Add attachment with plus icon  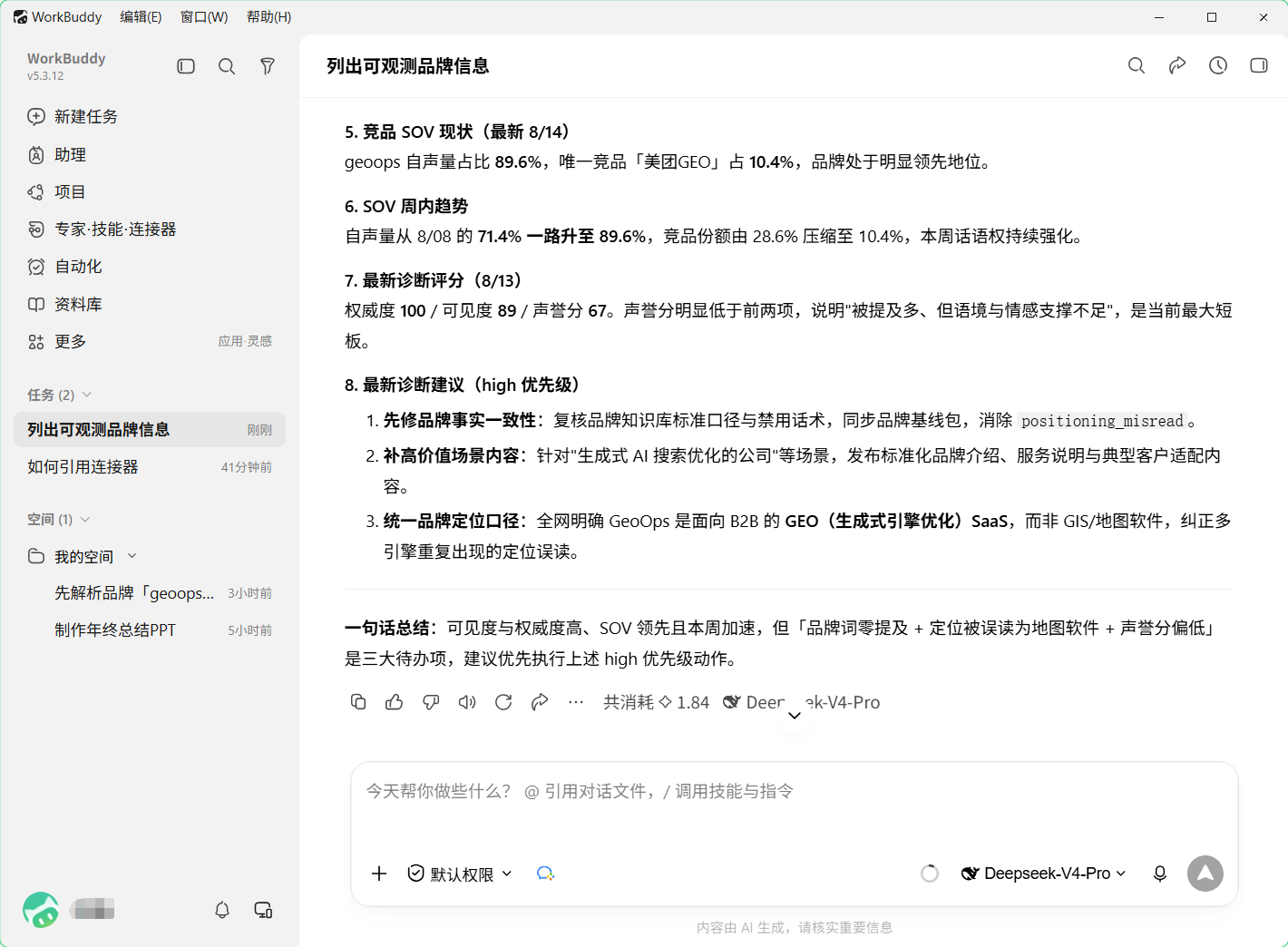pos(379,874)
